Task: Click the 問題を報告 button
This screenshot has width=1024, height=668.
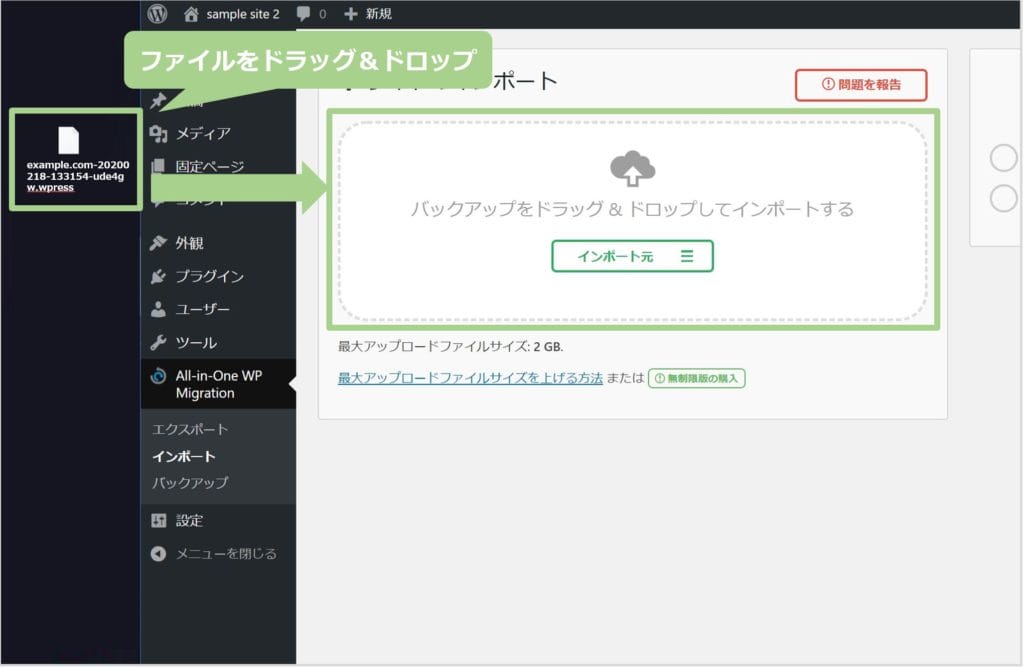Action: [x=861, y=85]
